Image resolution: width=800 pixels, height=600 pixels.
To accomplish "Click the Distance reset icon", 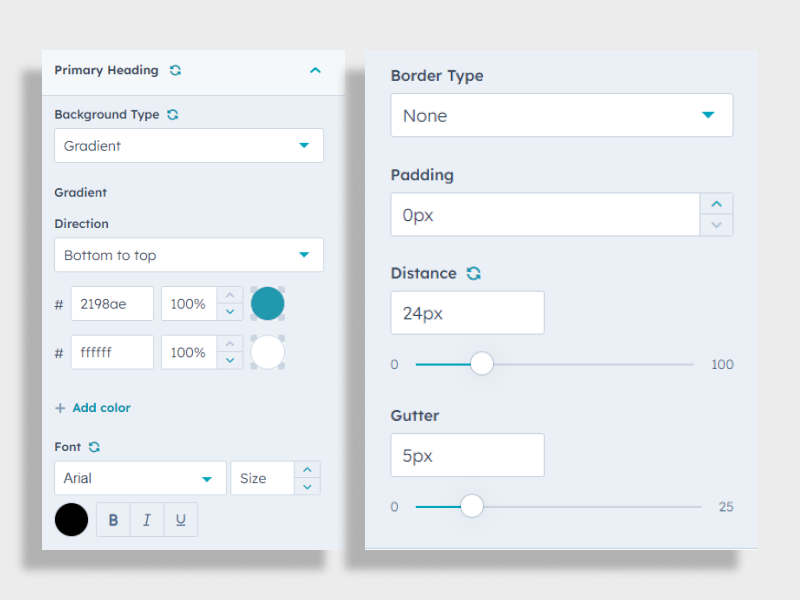I will coord(474,273).
